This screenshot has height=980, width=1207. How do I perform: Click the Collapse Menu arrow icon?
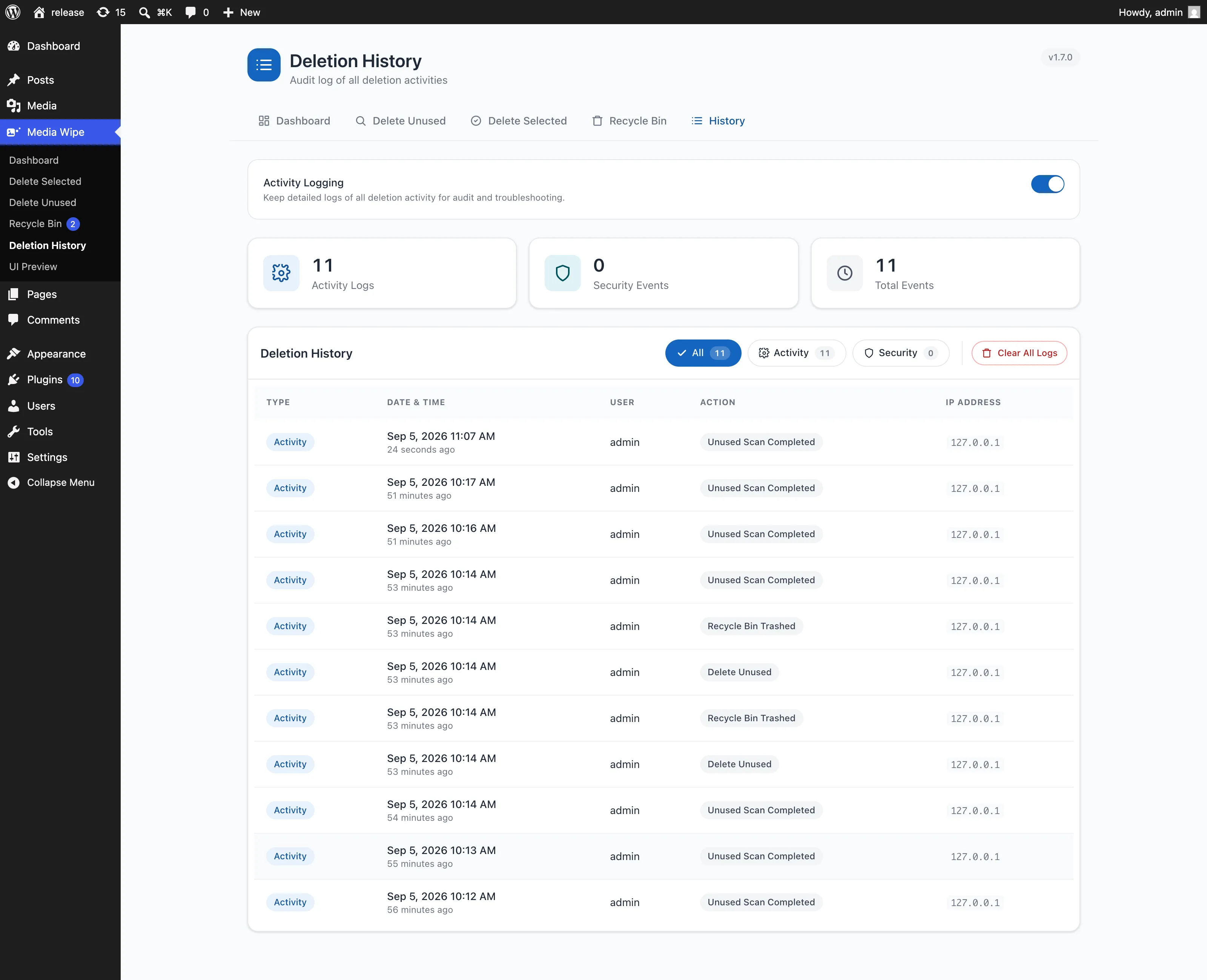click(14, 483)
